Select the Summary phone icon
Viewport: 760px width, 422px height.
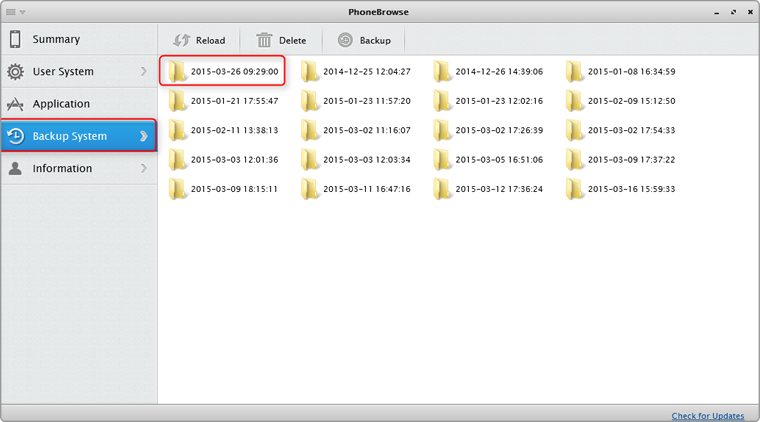(x=15, y=39)
